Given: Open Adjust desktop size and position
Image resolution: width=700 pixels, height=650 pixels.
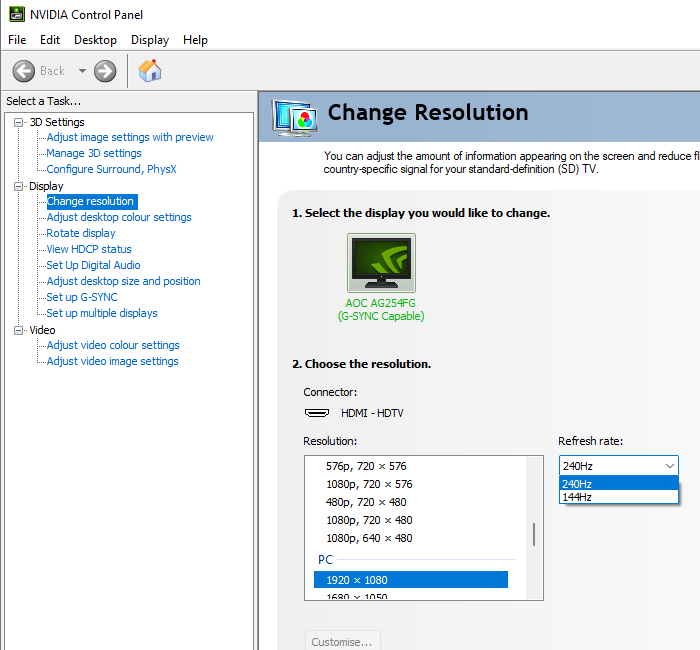Looking at the screenshot, I should click(x=123, y=281).
